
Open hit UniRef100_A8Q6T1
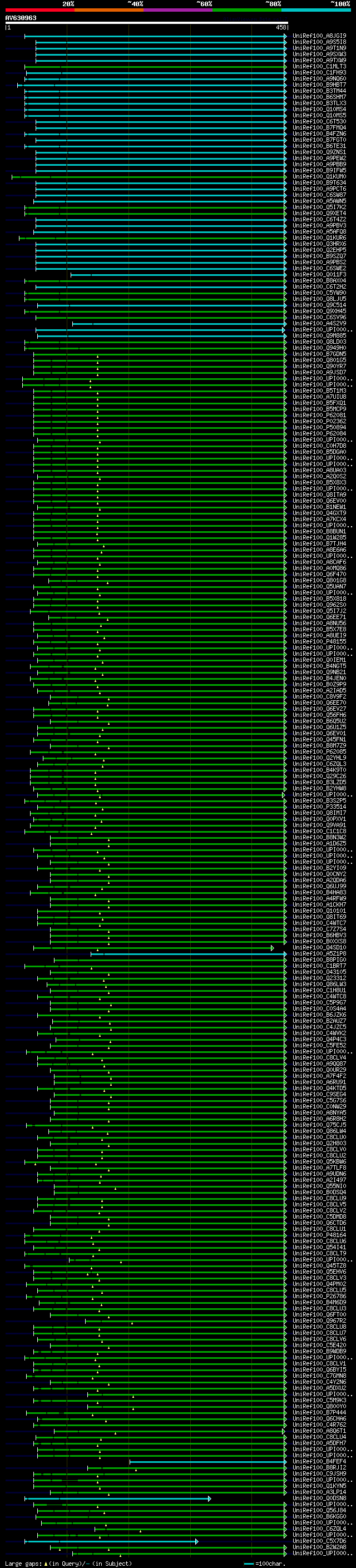[x=319, y=1431]
